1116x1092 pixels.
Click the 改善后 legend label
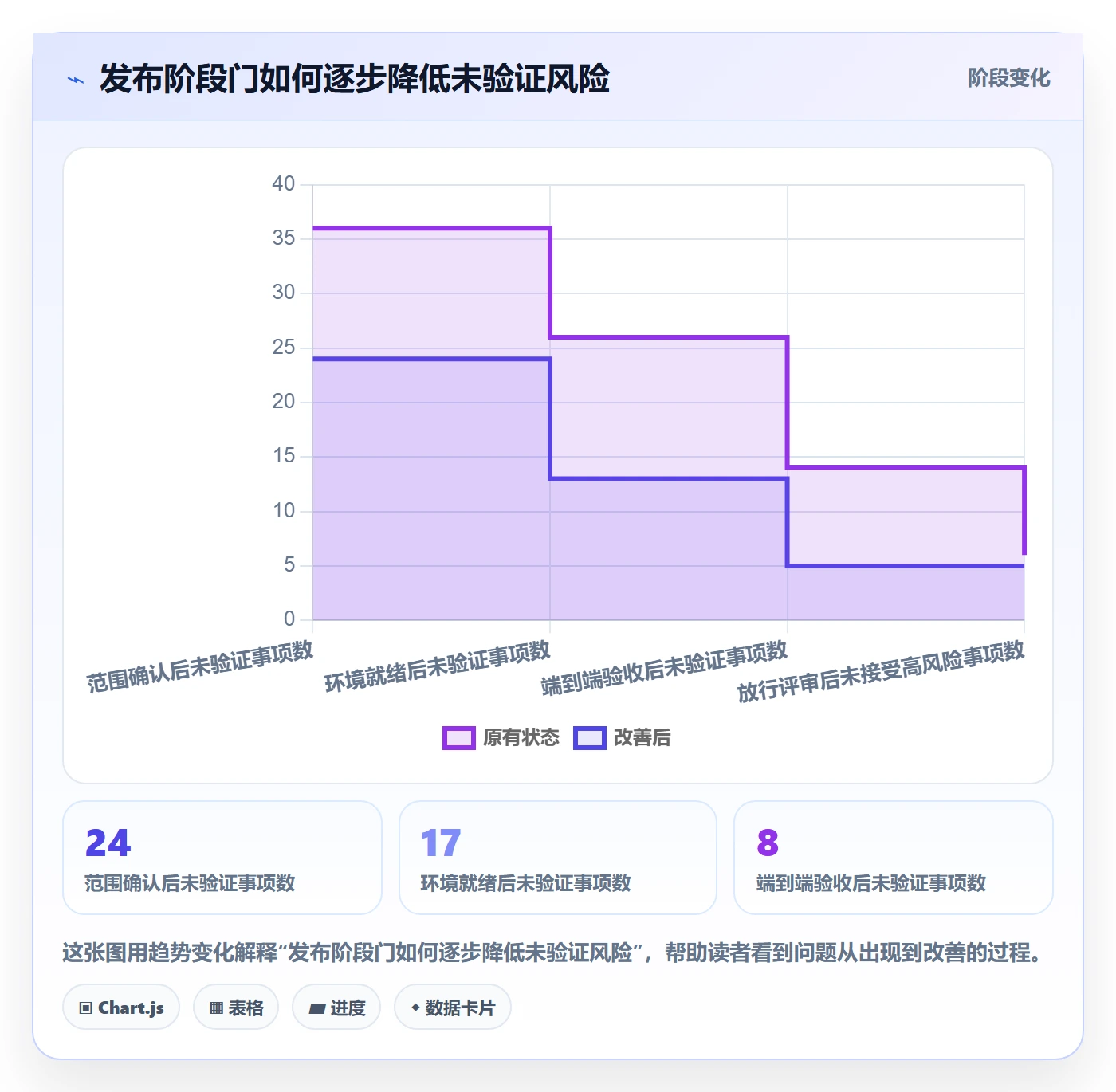point(642,738)
